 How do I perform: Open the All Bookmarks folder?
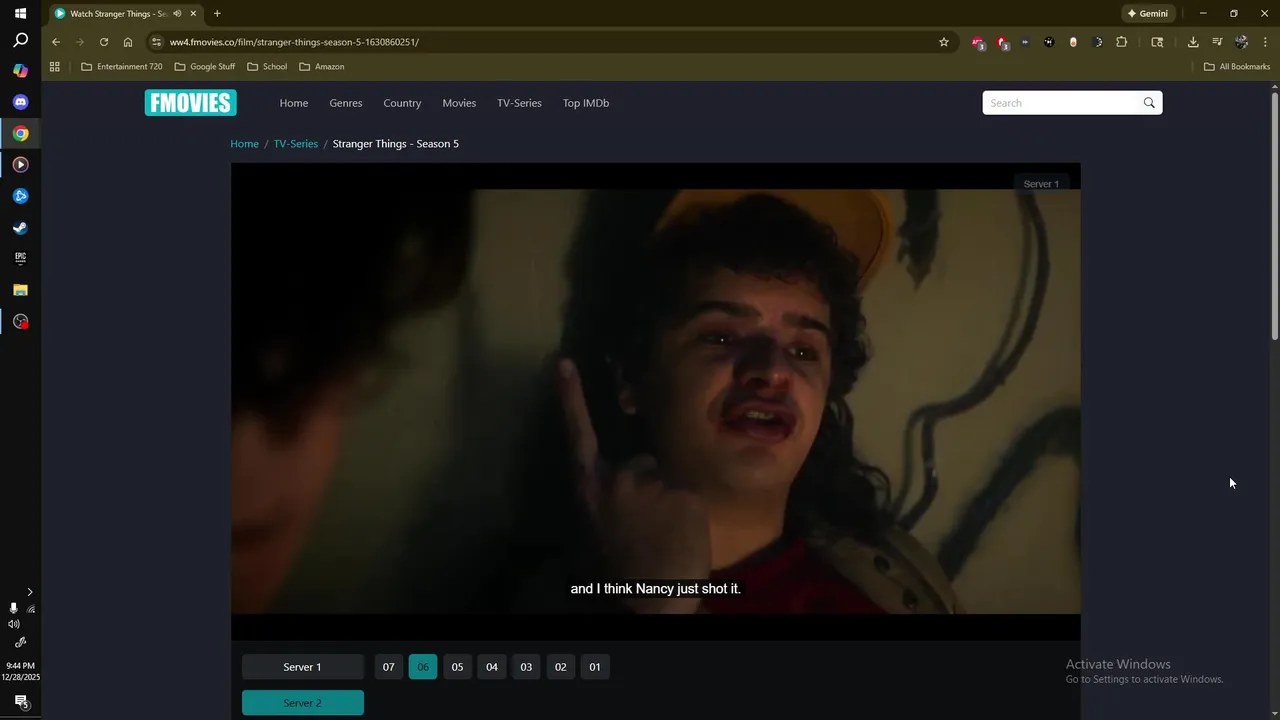tap(1237, 67)
